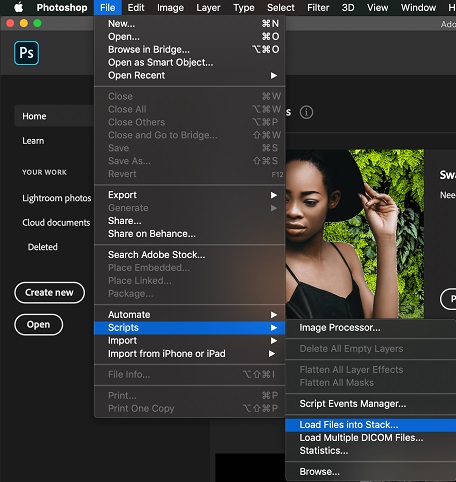The width and height of the screenshot is (456, 482).
Task: Select Load Files into Stack...
Action: pos(371,425)
